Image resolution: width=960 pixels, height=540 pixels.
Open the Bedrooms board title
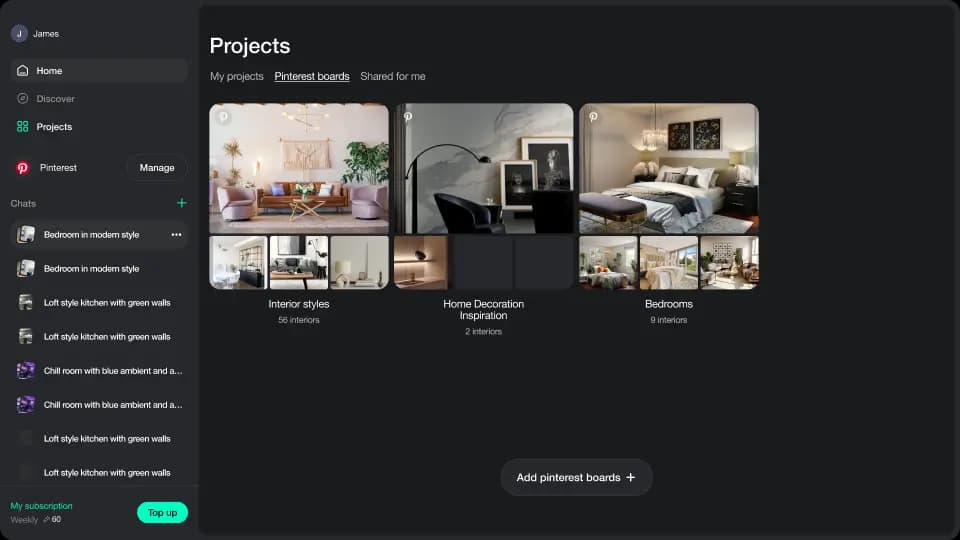(669, 304)
